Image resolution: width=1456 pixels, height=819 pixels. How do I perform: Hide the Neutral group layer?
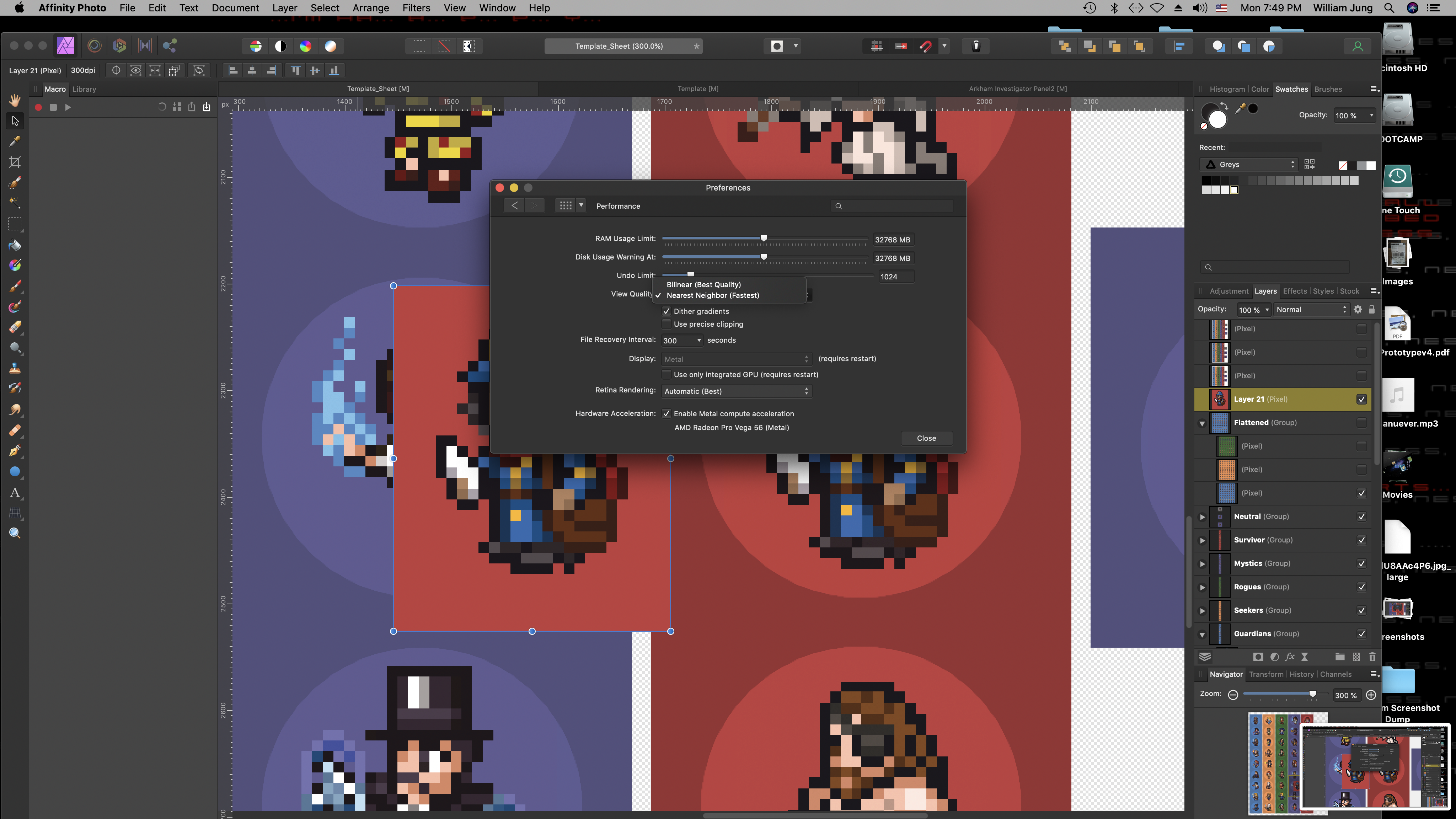tap(1361, 516)
